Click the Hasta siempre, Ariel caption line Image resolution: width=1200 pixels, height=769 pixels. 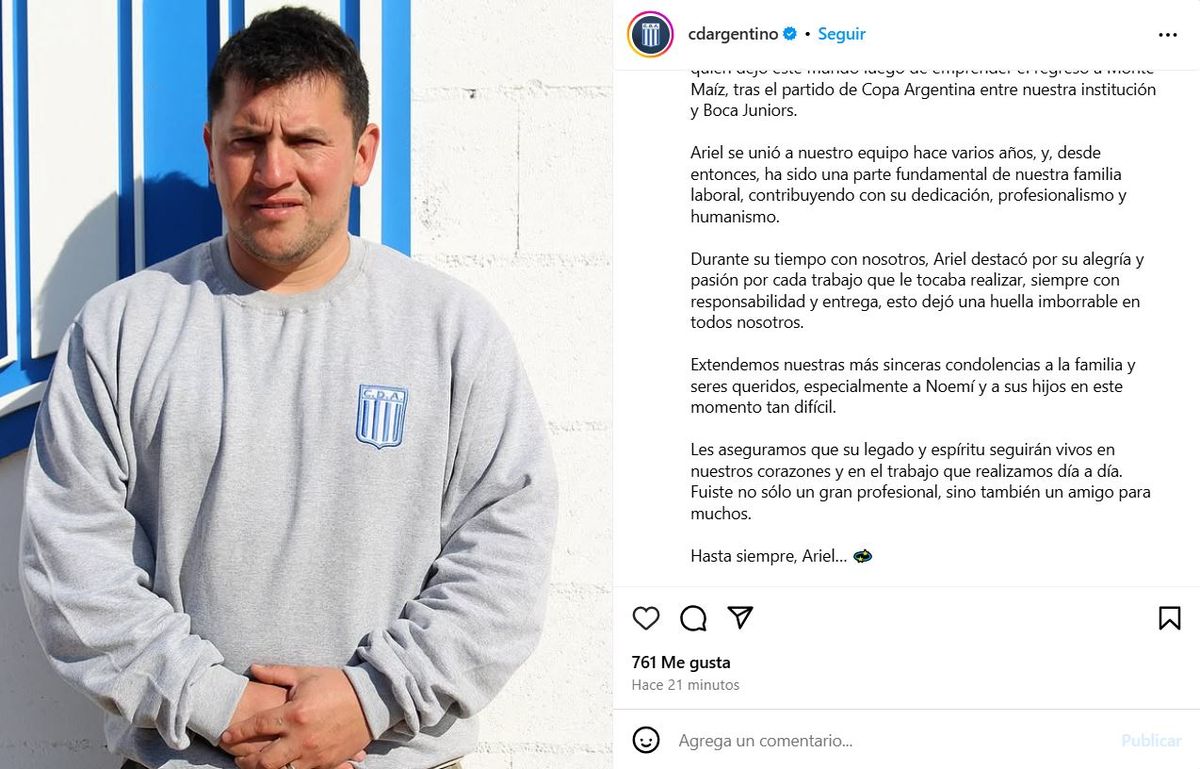pos(781,556)
